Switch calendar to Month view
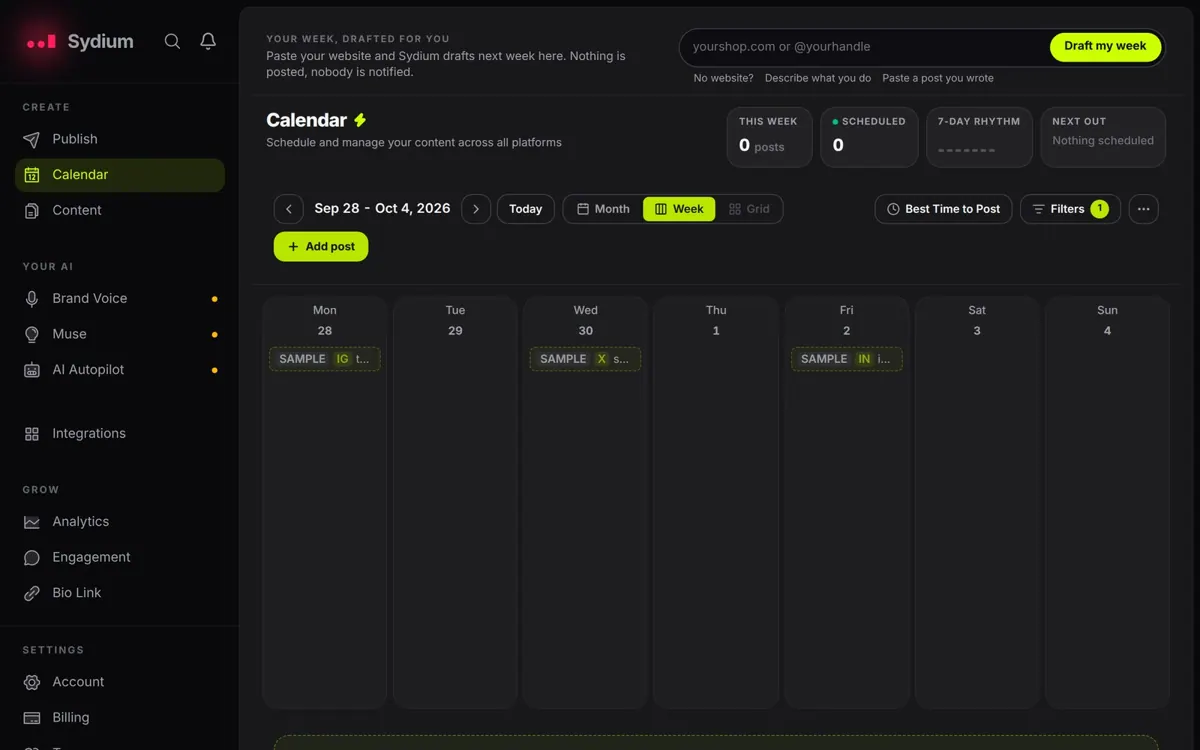Viewport: 1200px width, 750px height. point(603,209)
